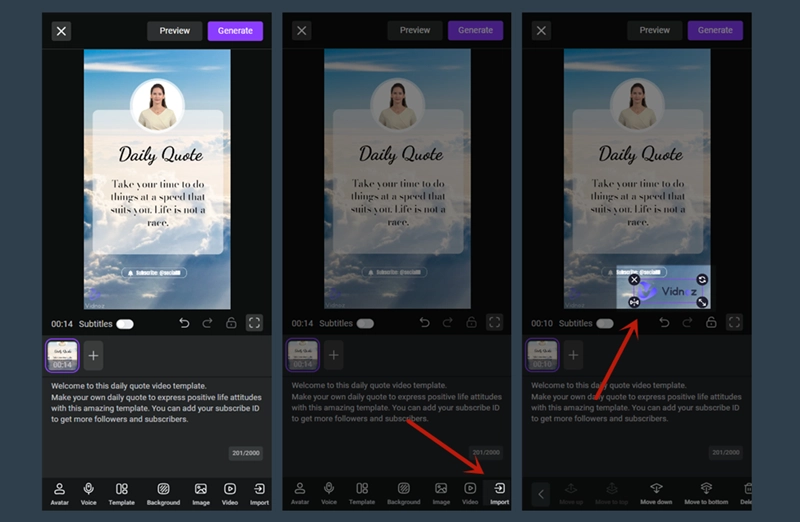Select the 00:10 scene thumbnail in the right screen
The height and width of the screenshot is (522, 800).
542,355
